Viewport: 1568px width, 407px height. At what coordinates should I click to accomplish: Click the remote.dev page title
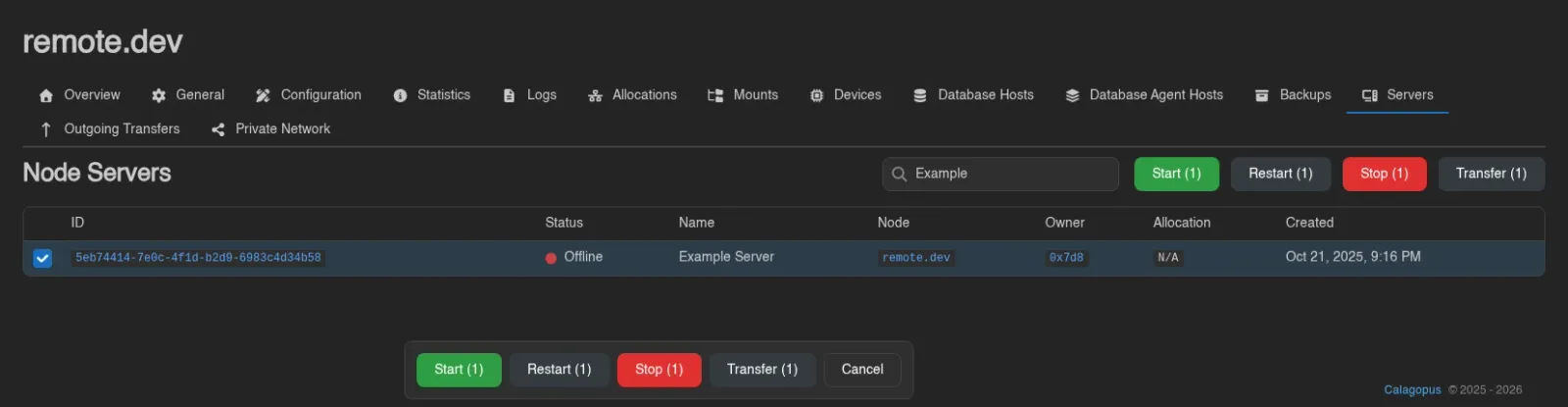pos(103,41)
